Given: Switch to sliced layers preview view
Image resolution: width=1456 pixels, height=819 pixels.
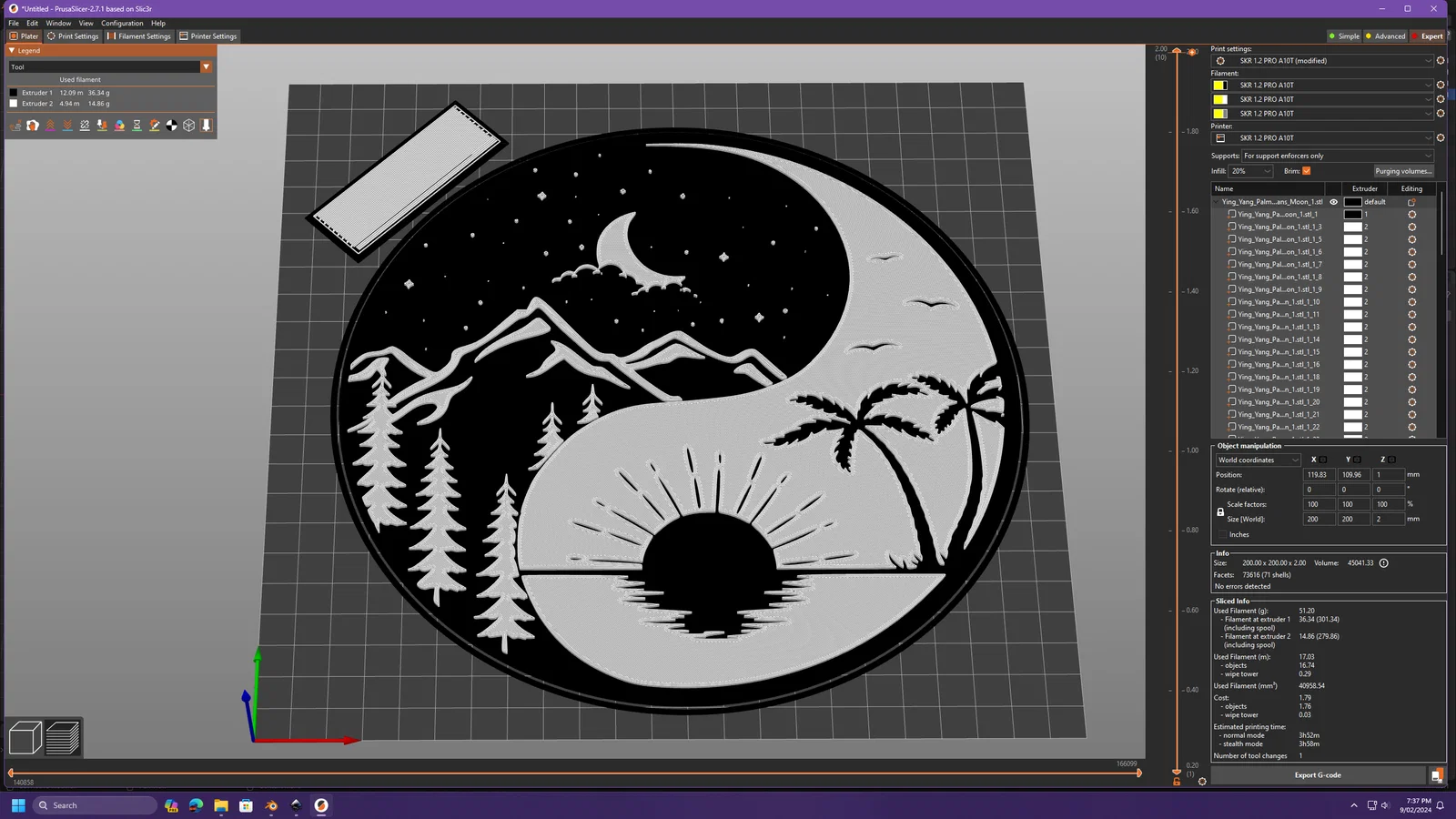Looking at the screenshot, I should [x=63, y=738].
